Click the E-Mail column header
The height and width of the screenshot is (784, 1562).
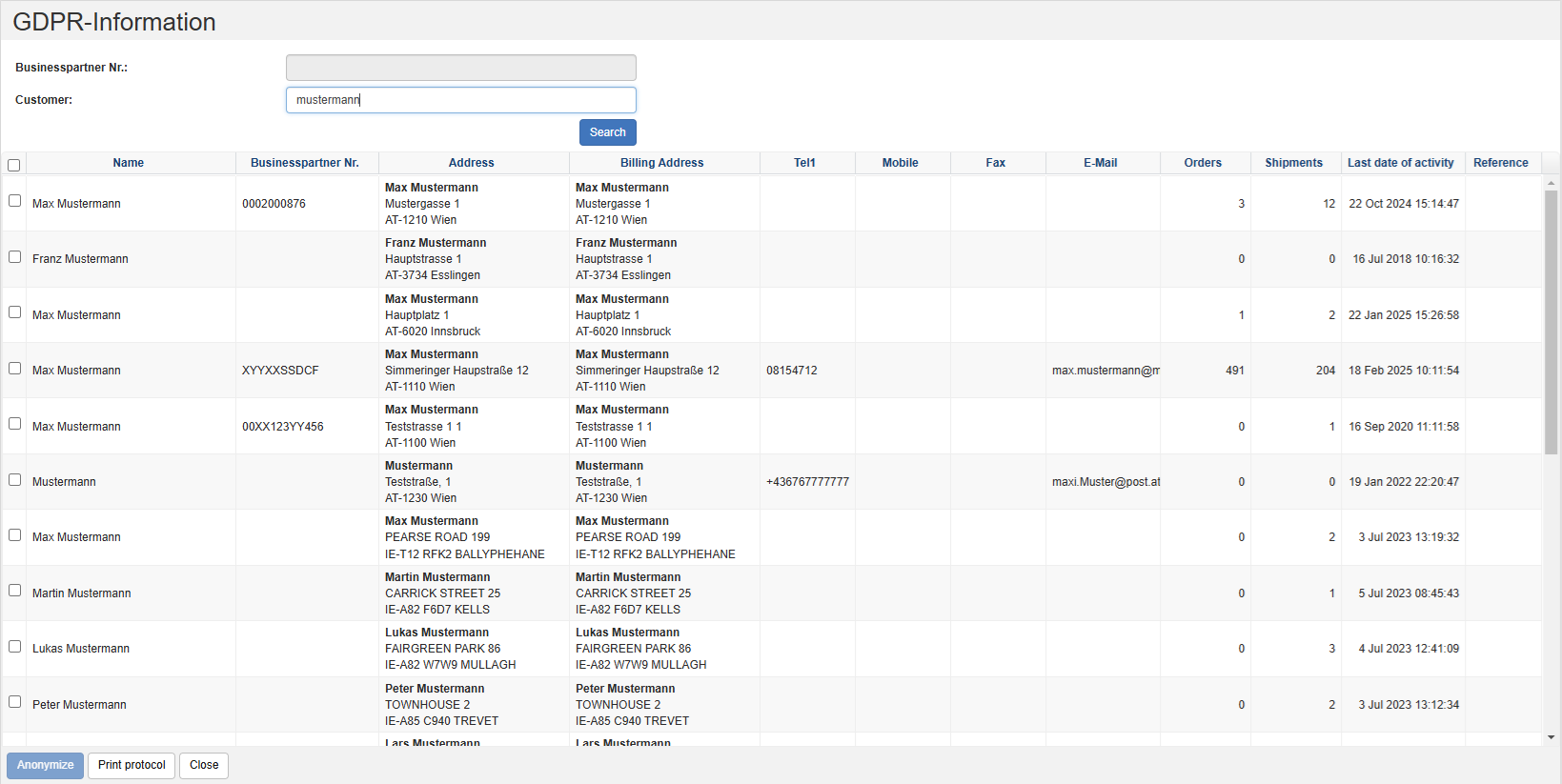point(1100,163)
